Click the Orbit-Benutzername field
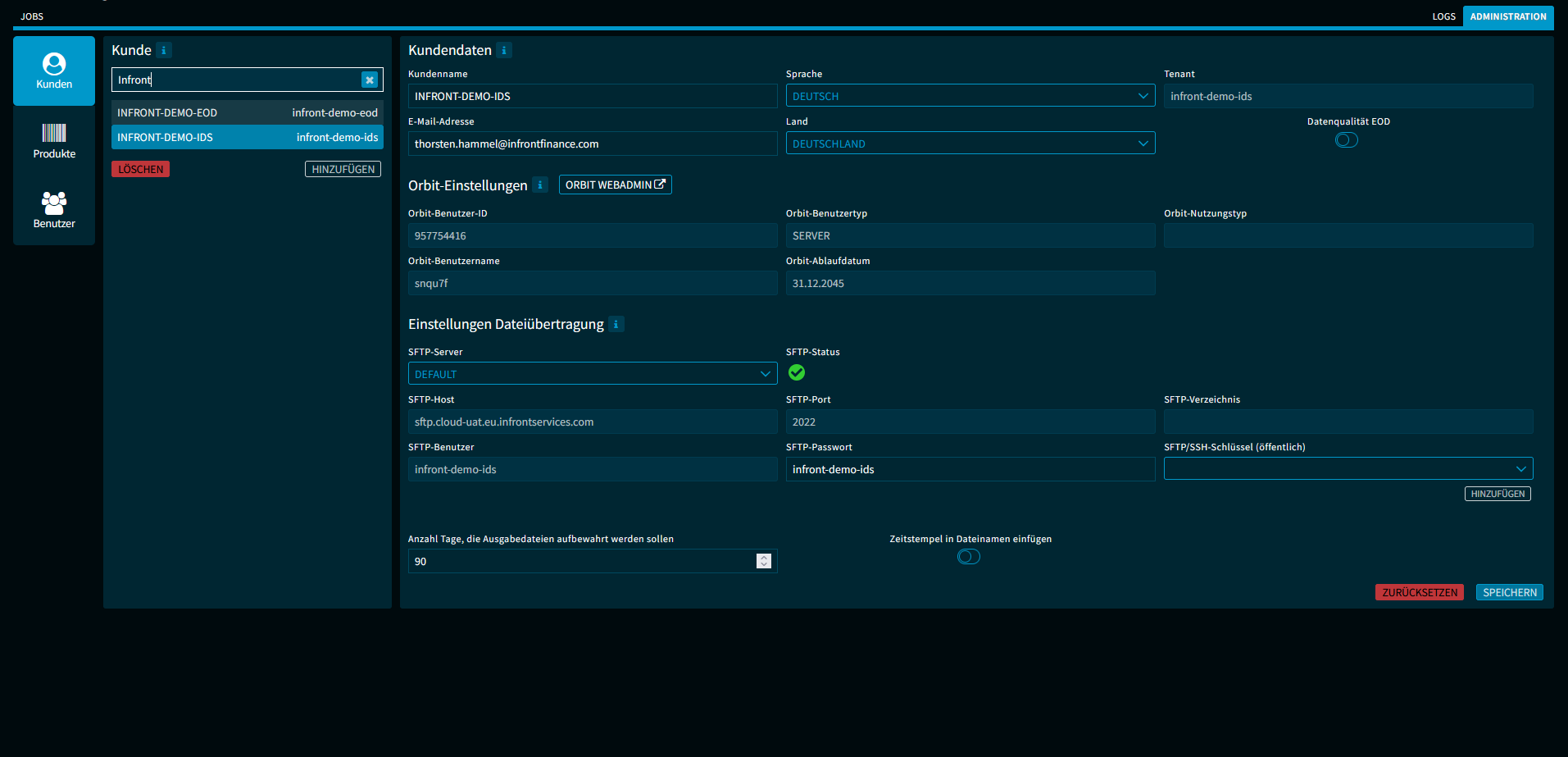The width and height of the screenshot is (1568, 757). click(x=593, y=283)
